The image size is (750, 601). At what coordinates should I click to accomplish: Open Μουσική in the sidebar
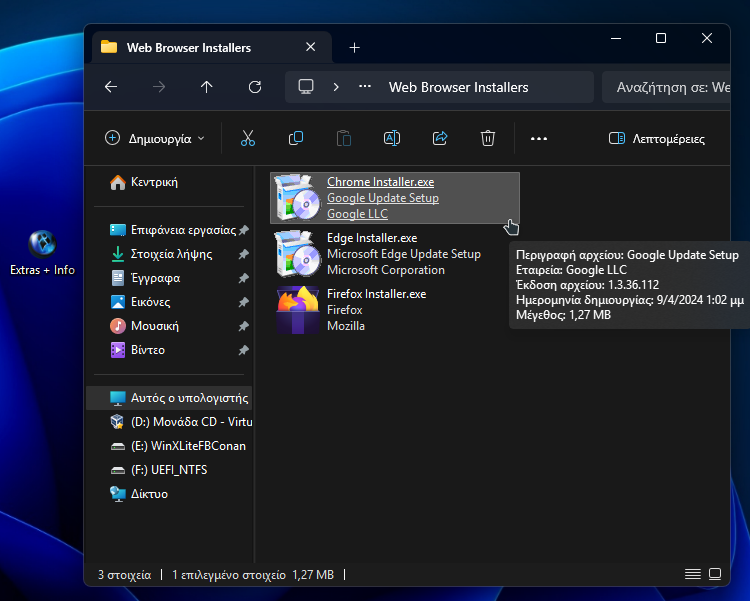point(144,326)
